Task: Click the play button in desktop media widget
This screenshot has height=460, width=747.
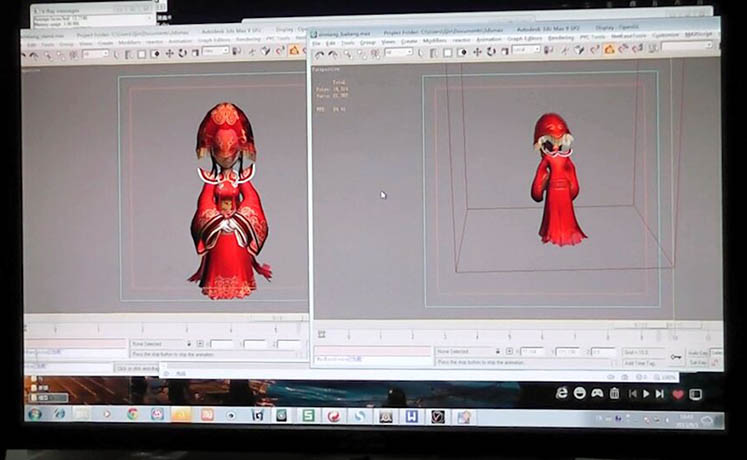Action: click(x=645, y=394)
